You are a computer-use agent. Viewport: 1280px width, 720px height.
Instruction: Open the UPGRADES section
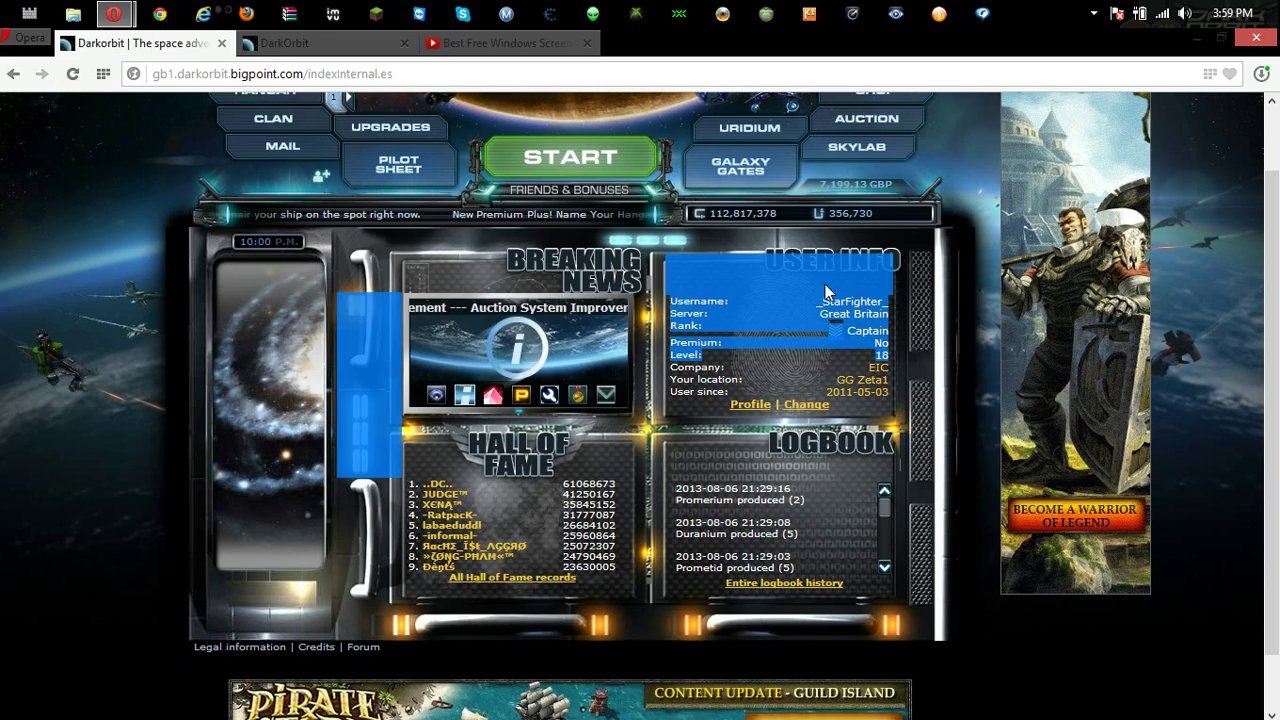point(390,127)
